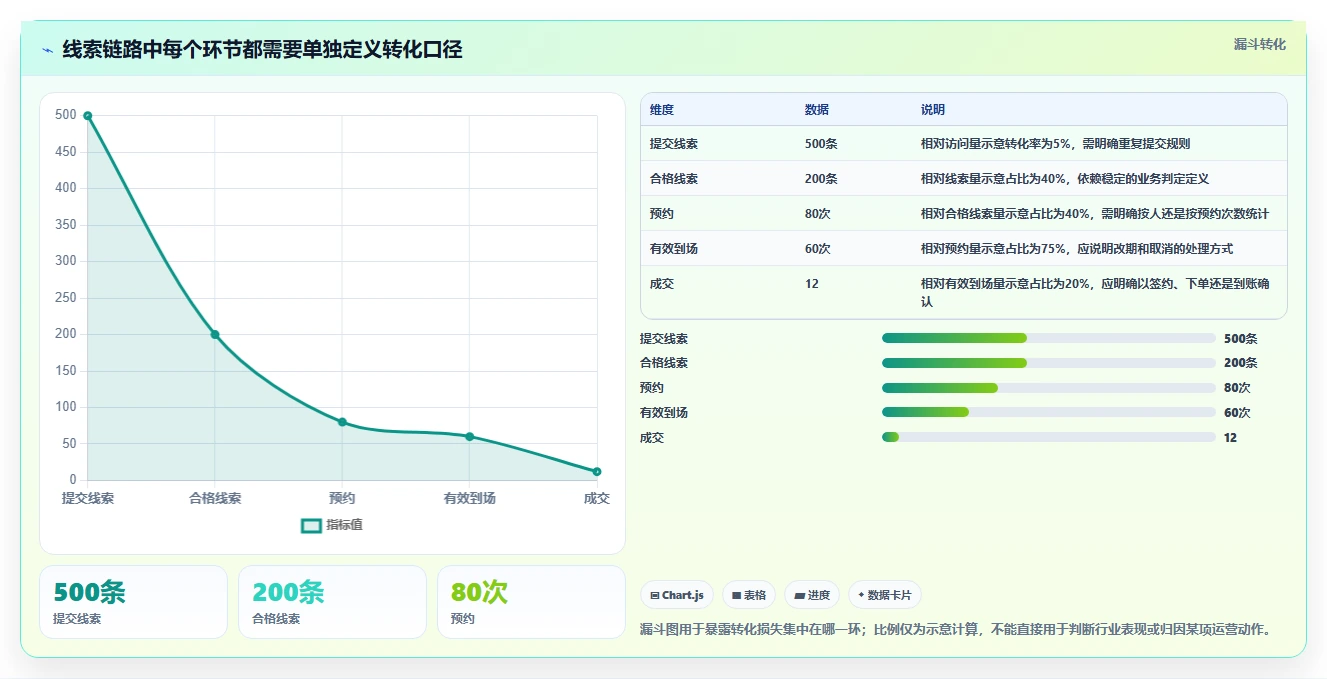1327x679 pixels.
Task: Click the 漏斗转化 label at top right
Action: point(1259,44)
